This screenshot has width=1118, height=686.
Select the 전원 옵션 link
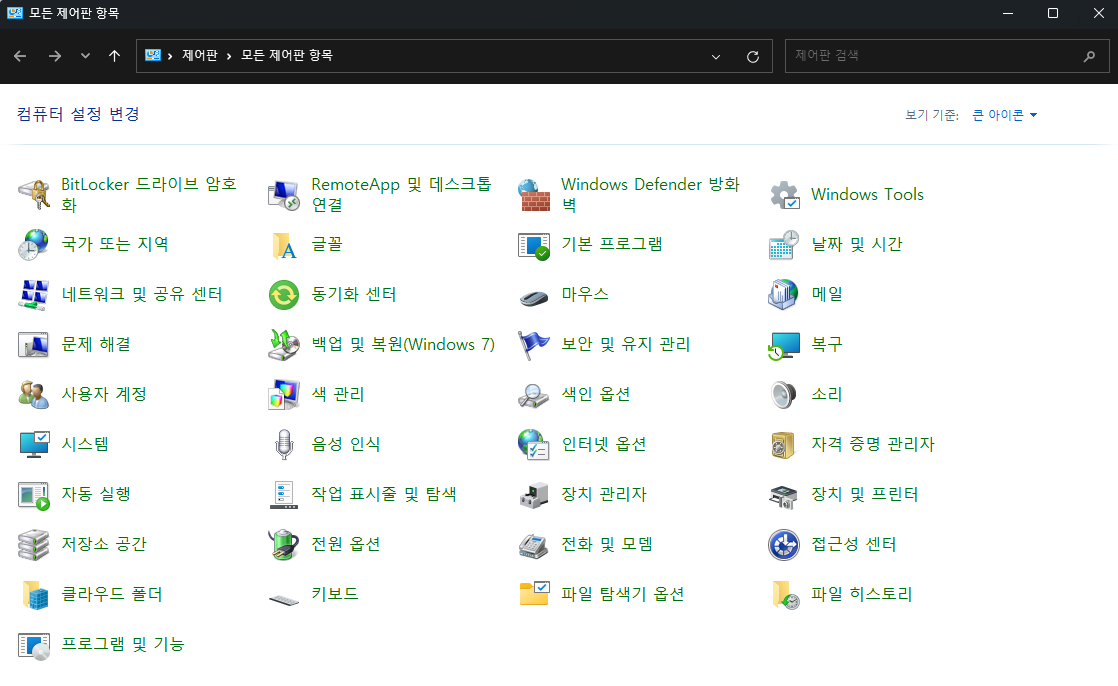[x=346, y=544]
